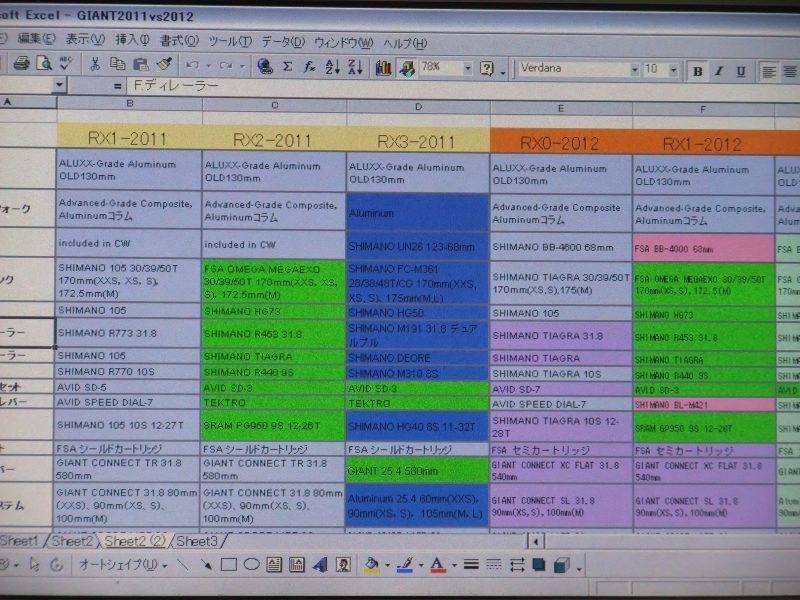Click the Copy icon
800x600 pixels.
[x=117, y=64]
